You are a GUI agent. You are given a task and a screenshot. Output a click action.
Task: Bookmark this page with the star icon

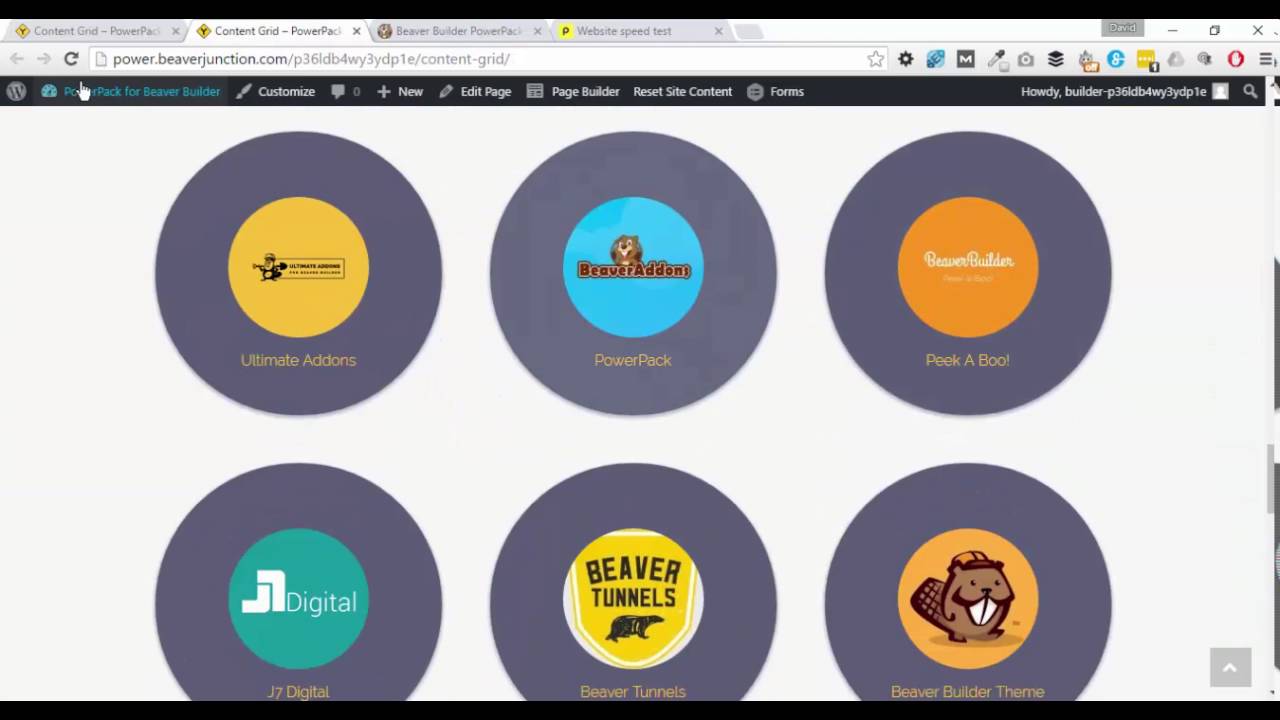(x=876, y=59)
